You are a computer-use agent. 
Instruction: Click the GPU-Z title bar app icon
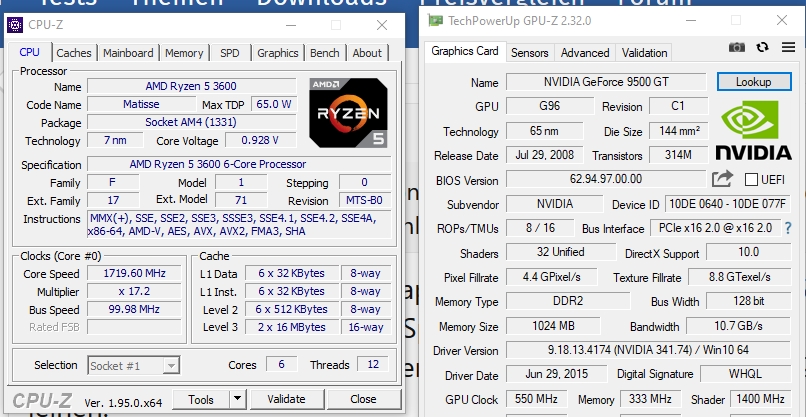pos(435,21)
